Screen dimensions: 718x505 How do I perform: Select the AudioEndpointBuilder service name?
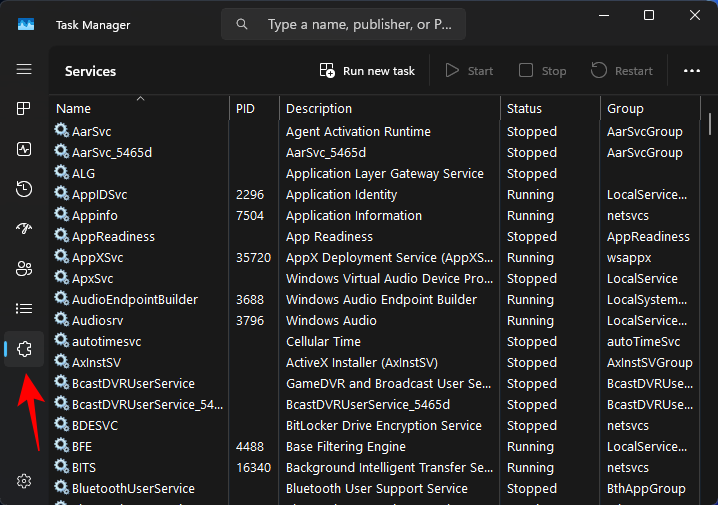tap(135, 300)
